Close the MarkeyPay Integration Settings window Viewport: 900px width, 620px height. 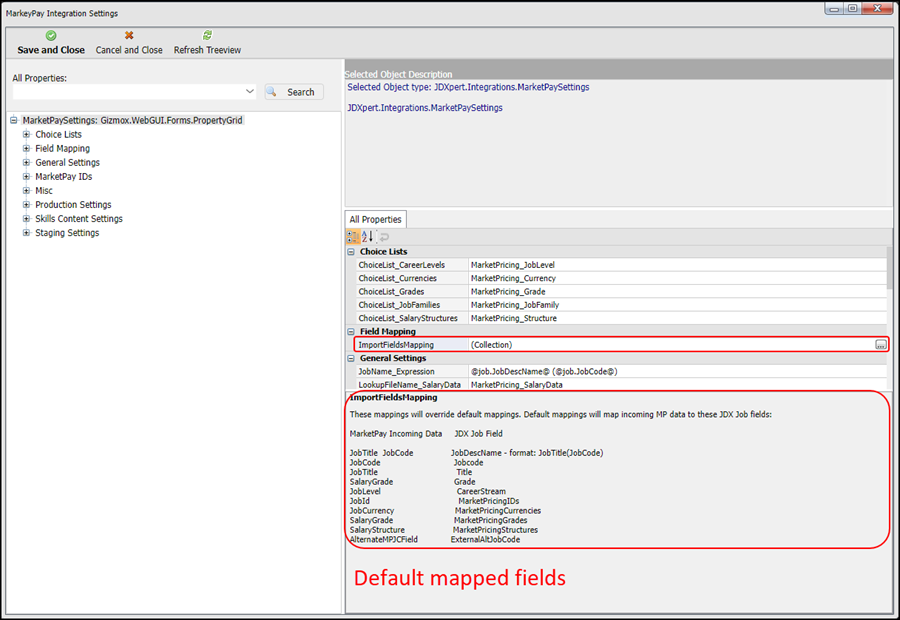point(877,9)
